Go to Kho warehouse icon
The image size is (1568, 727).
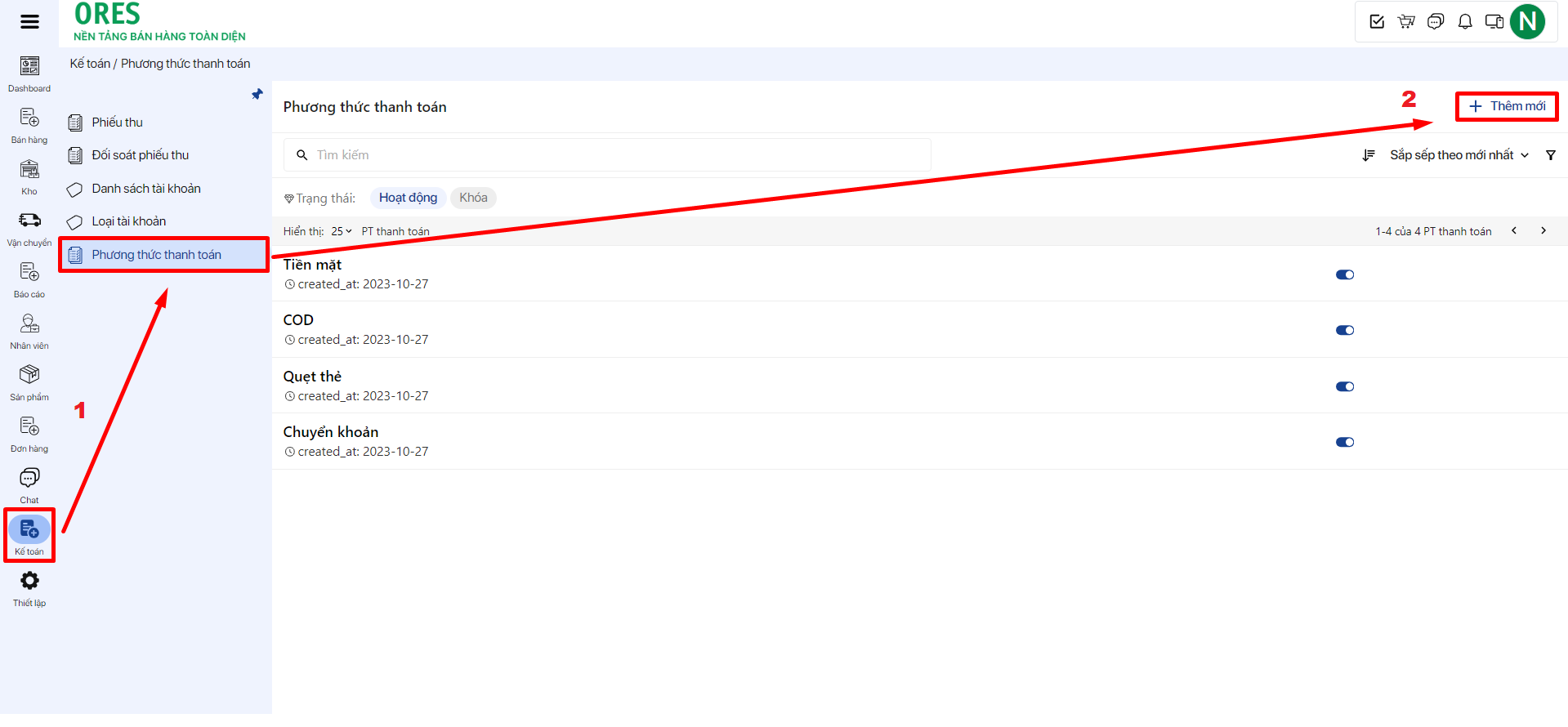(x=29, y=170)
